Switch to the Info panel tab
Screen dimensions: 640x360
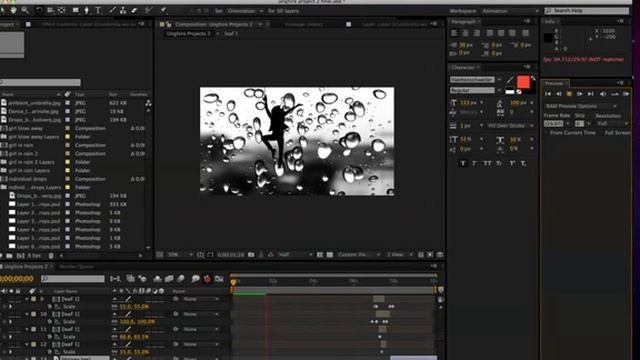[x=549, y=21]
